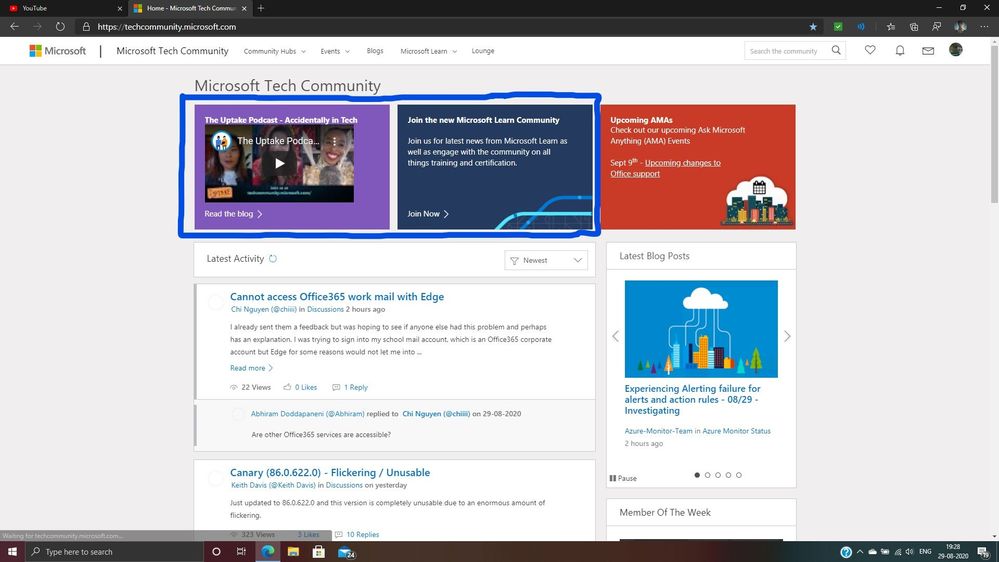Open the Blogs menu item
Image resolution: width=999 pixels, height=562 pixels.
click(375, 51)
